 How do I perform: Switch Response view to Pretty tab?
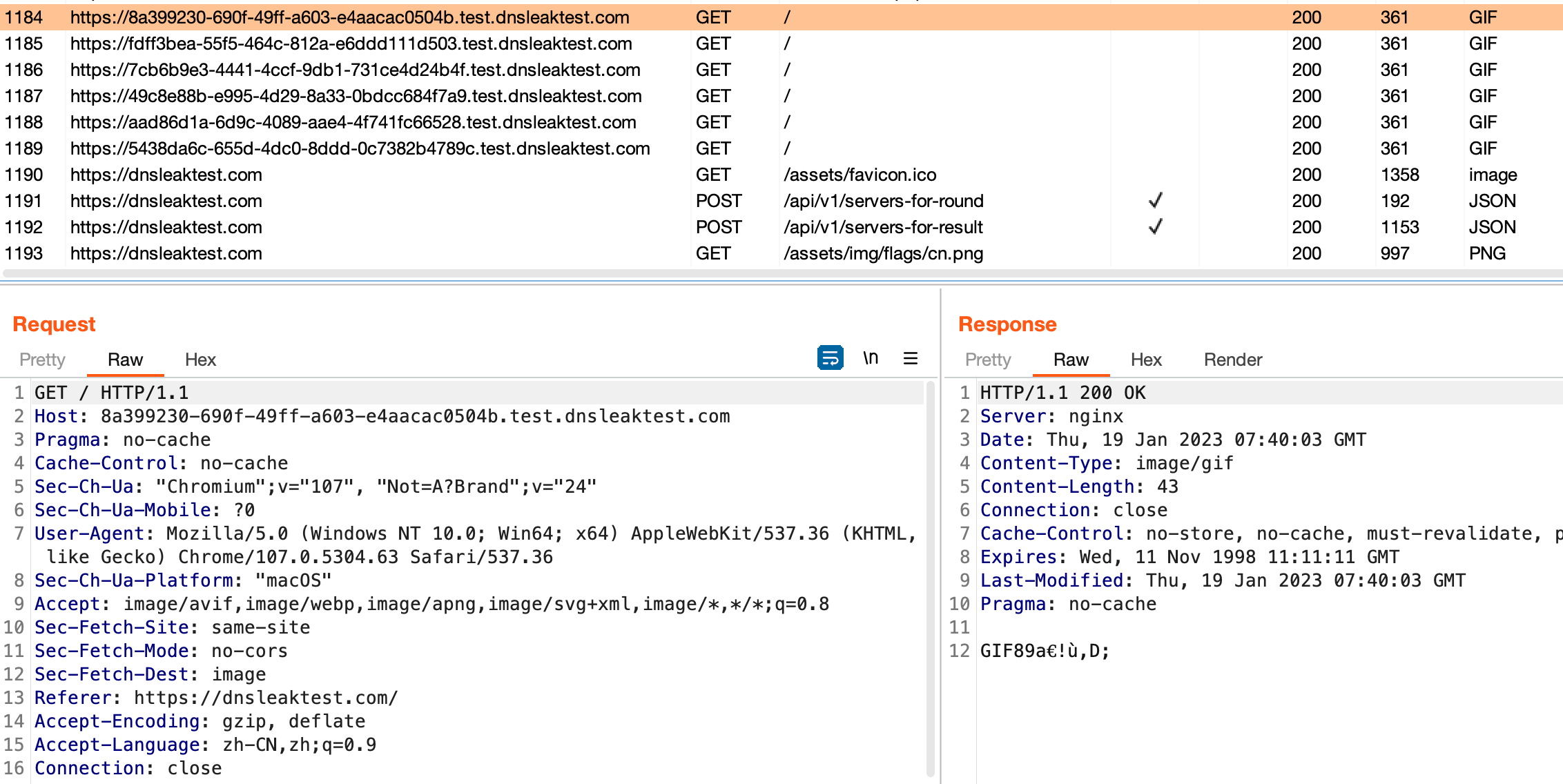[987, 360]
